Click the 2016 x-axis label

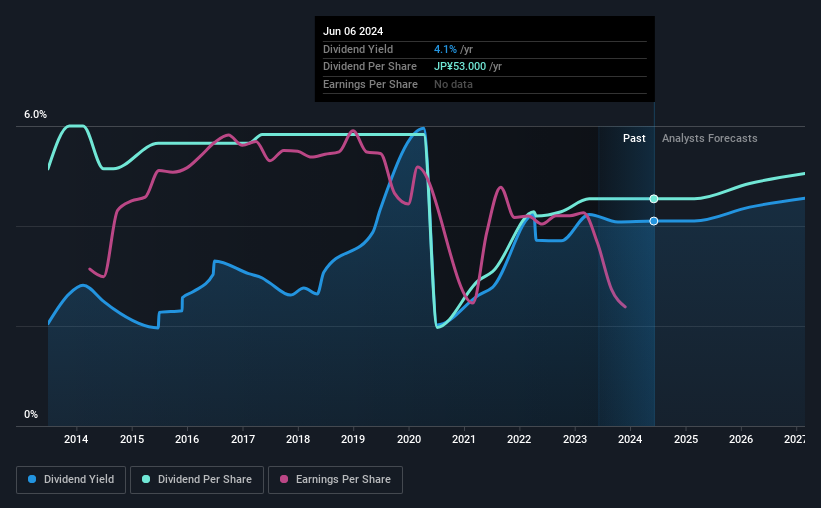(x=187, y=439)
